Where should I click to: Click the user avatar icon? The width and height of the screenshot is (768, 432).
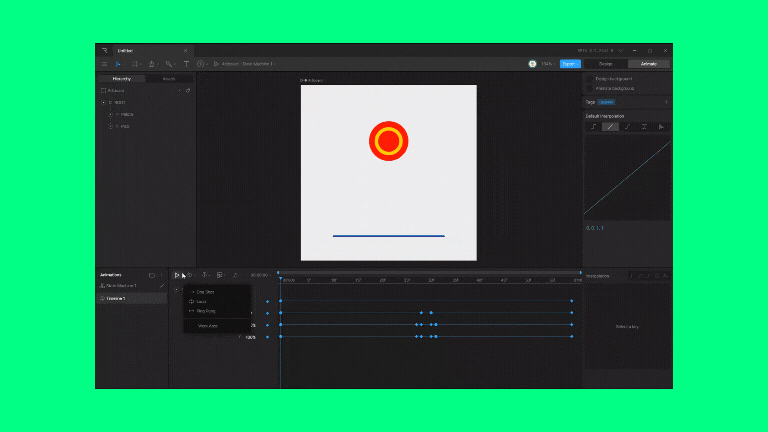532,64
